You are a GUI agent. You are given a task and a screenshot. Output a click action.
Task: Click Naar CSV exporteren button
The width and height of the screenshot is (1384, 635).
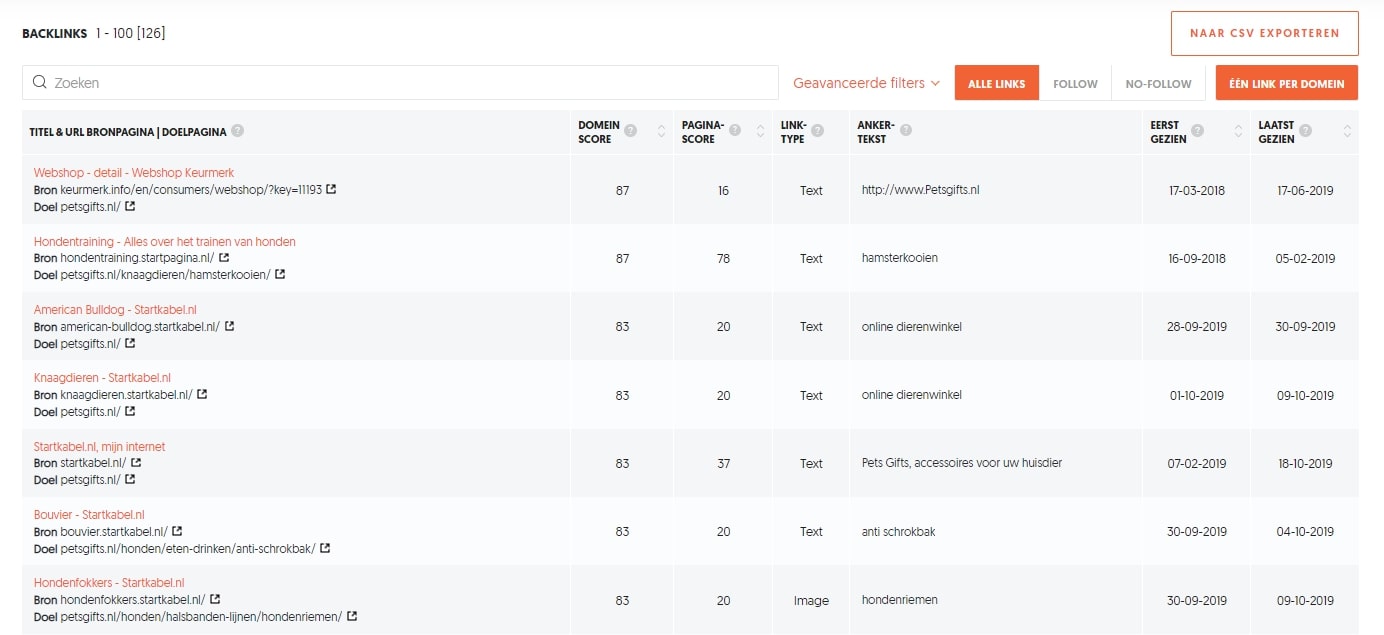coord(1264,33)
